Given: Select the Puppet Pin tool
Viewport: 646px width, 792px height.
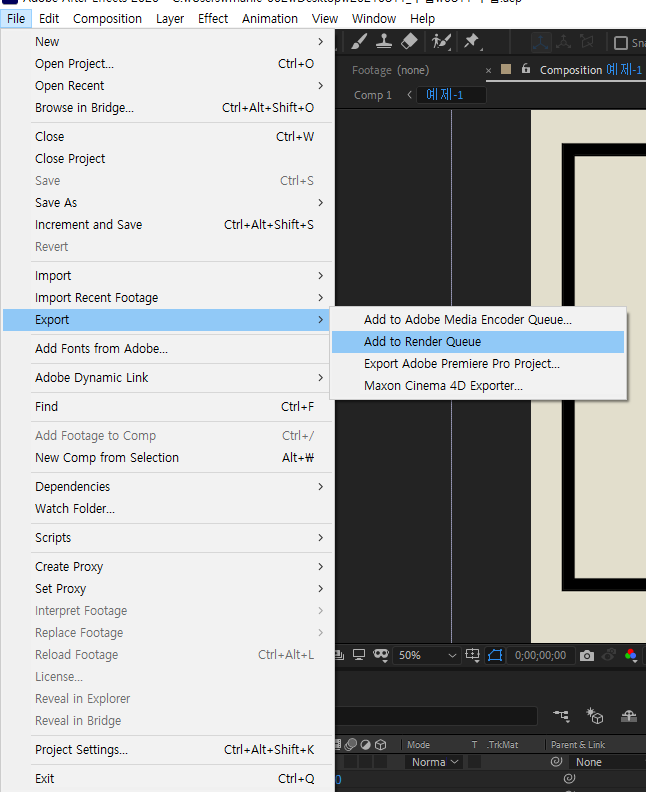Looking at the screenshot, I should (x=472, y=41).
